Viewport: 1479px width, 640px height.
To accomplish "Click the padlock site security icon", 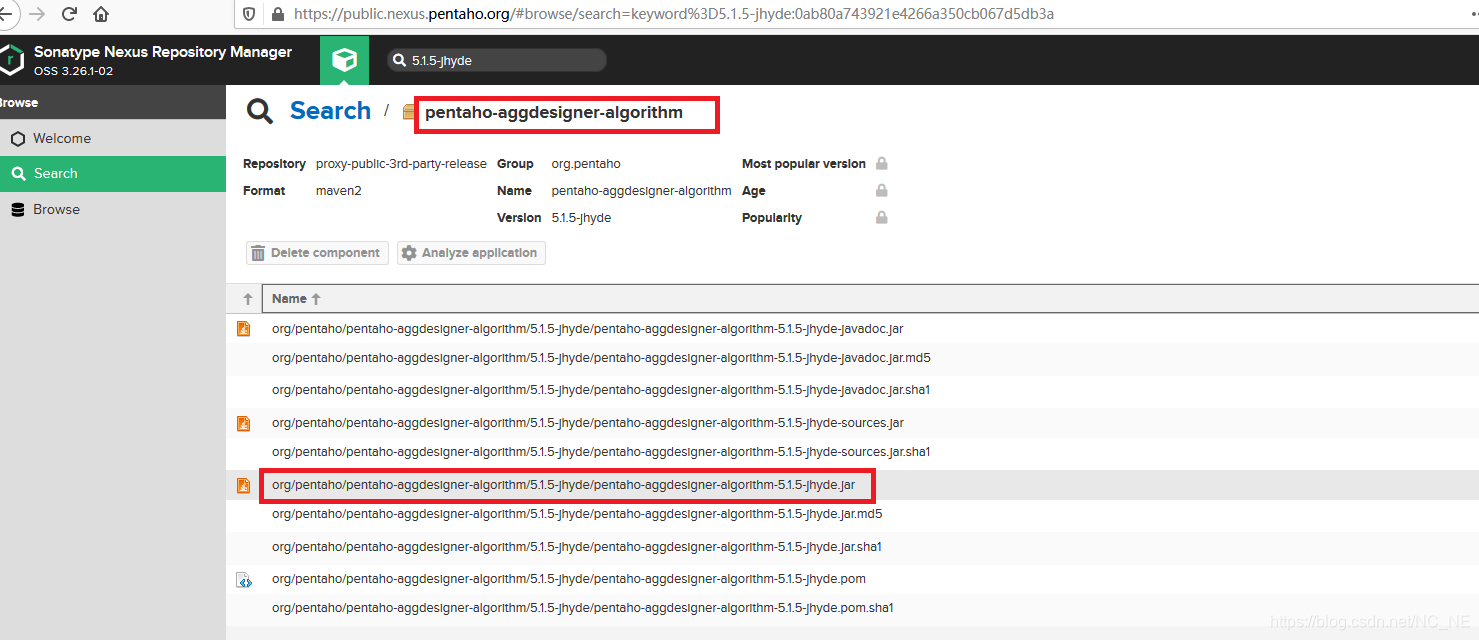I will pos(276,14).
